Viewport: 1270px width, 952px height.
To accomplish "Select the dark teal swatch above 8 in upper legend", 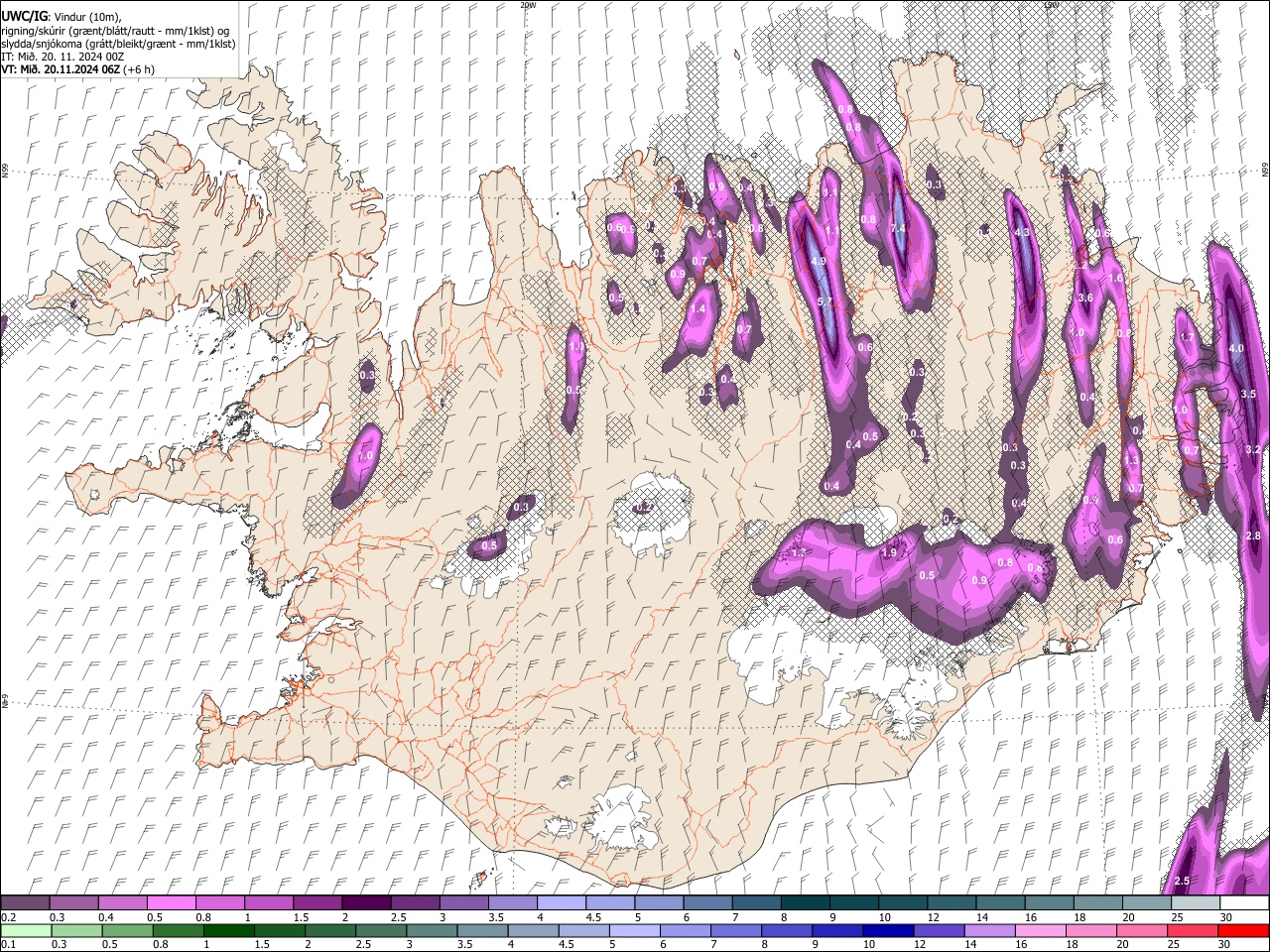I will (805, 903).
